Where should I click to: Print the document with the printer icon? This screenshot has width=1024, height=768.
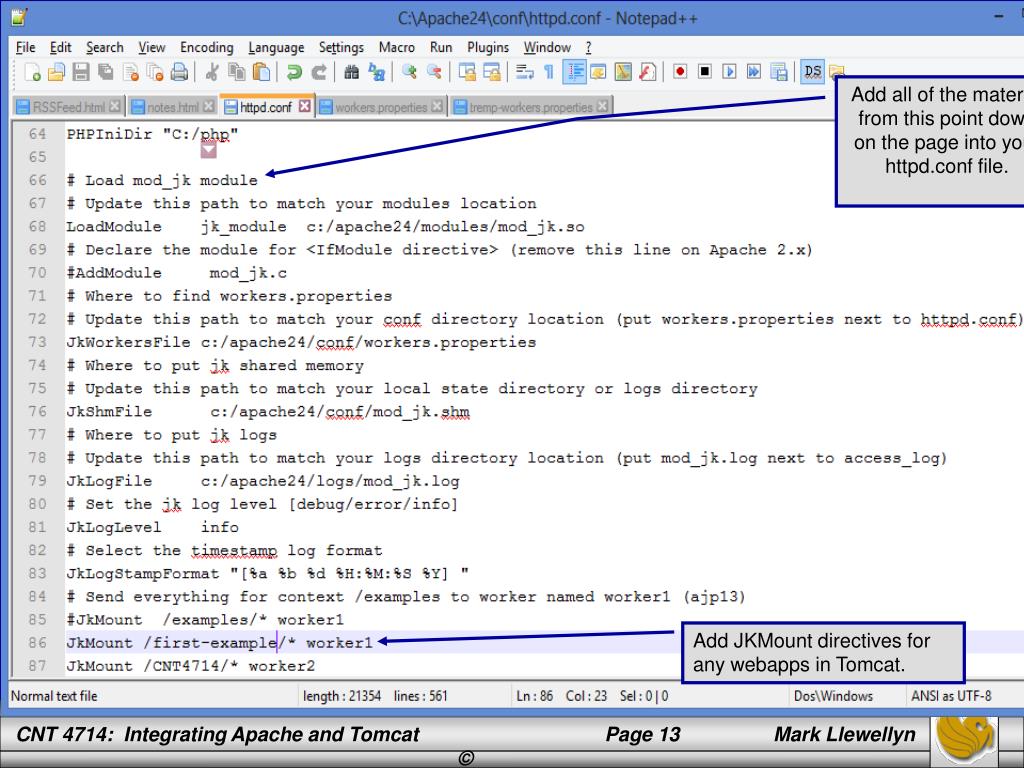[x=179, y=72]
